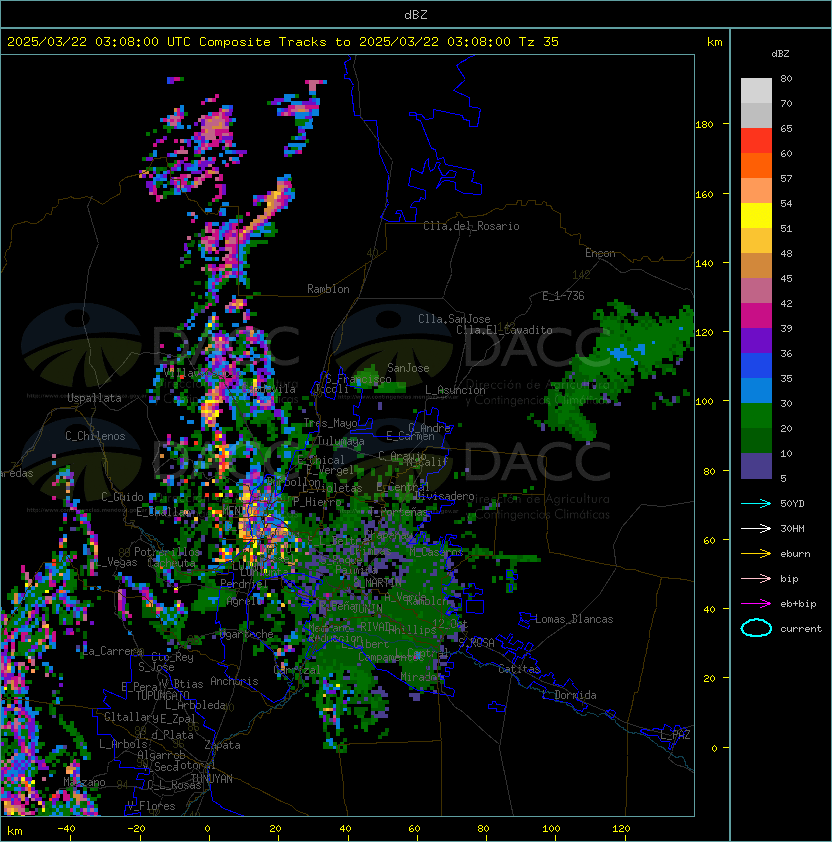Click the '-40' km tick on horizontal axis
Screen dimensions: 832x842
(66, 829)
